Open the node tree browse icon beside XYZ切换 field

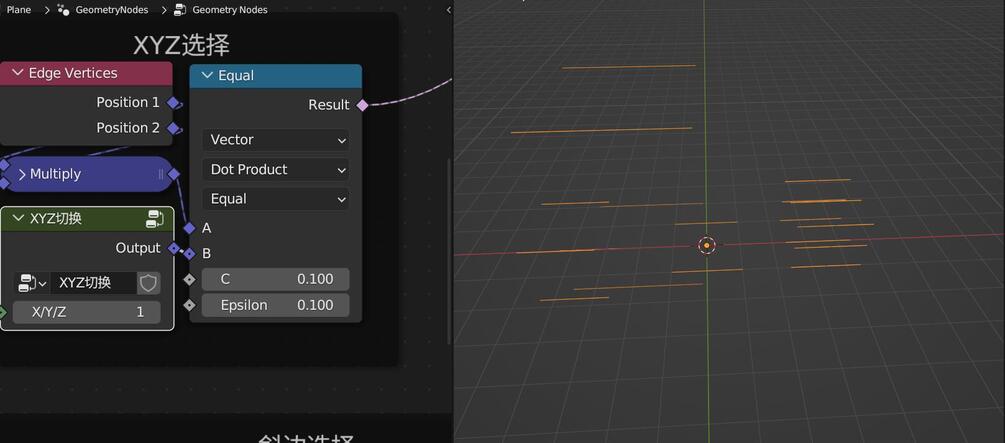coord(31,283)
